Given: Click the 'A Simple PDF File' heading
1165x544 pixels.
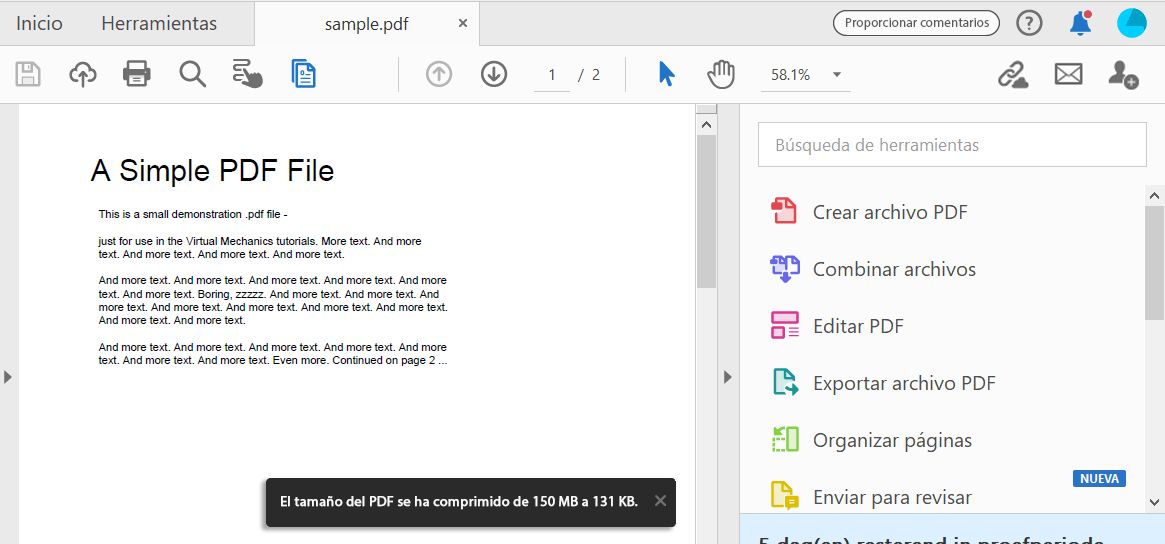Looking at the screenshot, I should point(212,171).
